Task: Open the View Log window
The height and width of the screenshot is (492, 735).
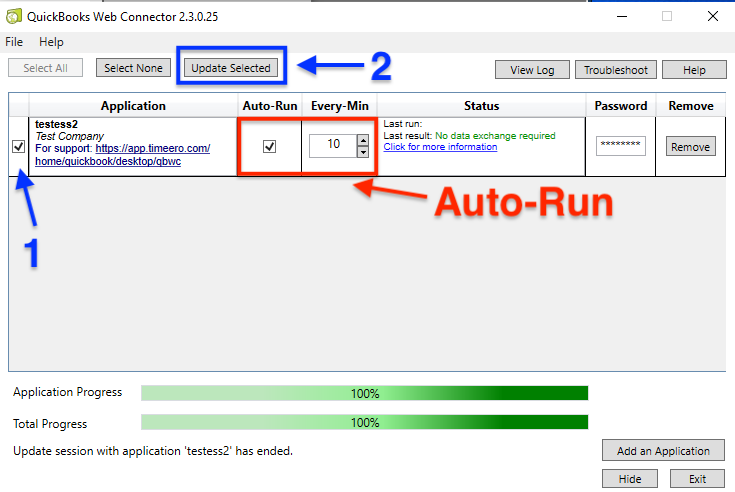Action: tap(532, 70)
